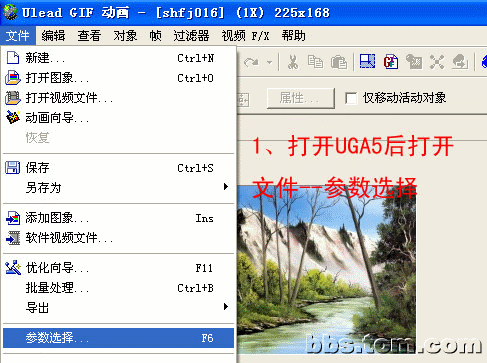Select 参数选择 from the File menu
This screenshot has width=487, height=363.
coord(118,338)
